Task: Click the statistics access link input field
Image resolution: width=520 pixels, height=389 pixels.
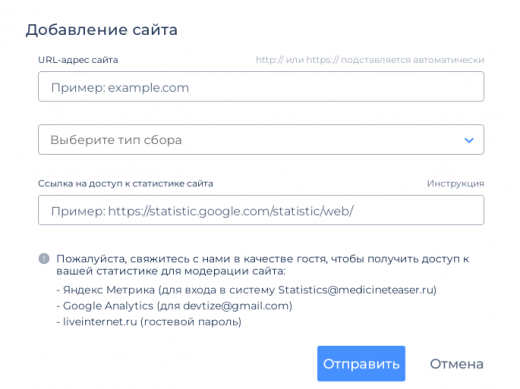Action: [x=261, y=210]
